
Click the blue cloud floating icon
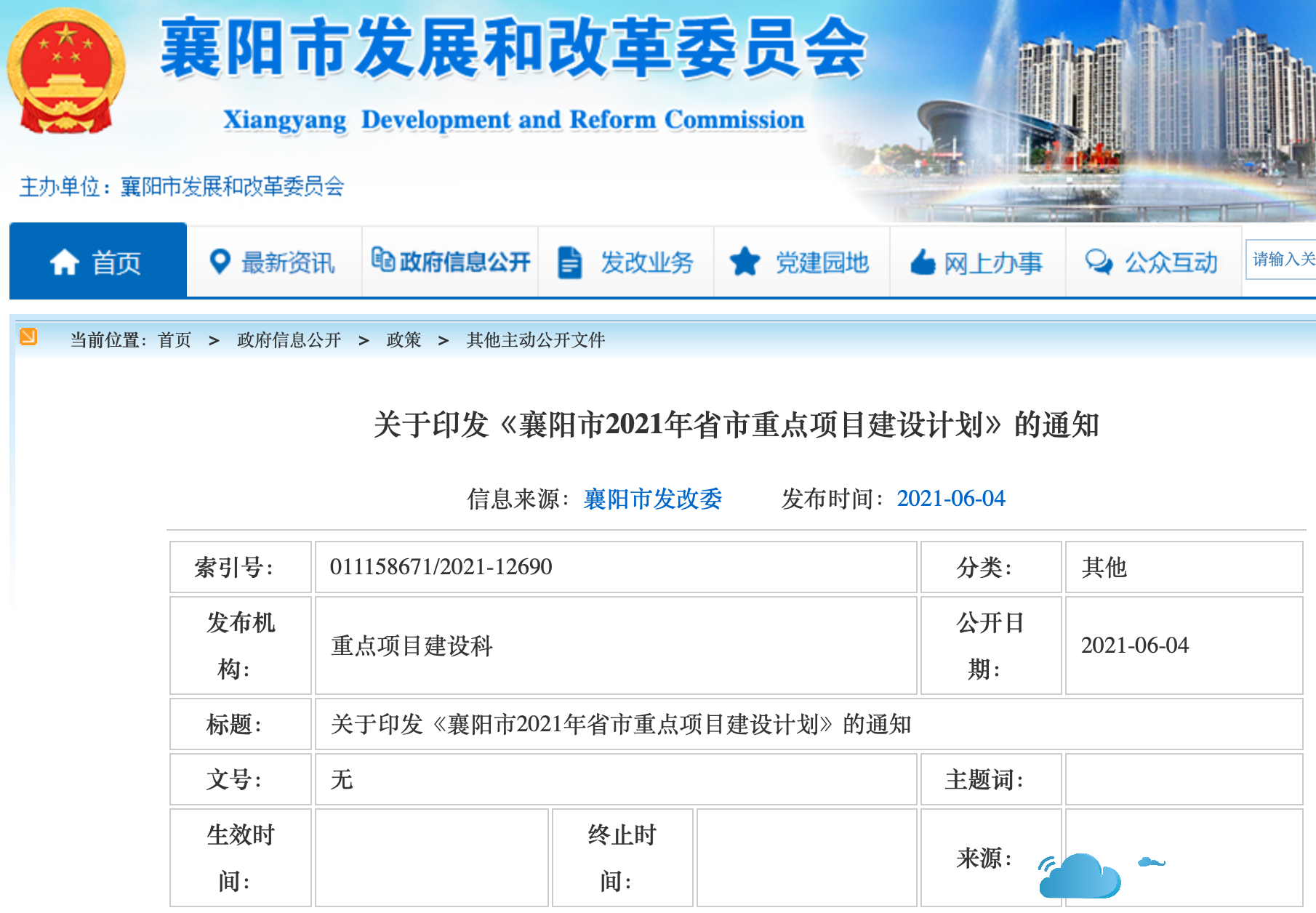pyautogui.click(x=1080, y=876)
